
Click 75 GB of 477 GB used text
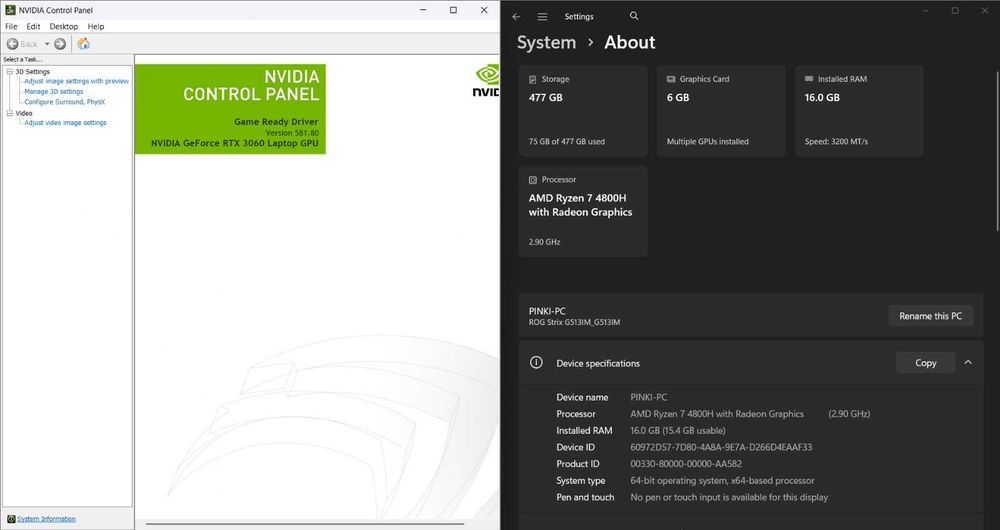tap(566, 142)
